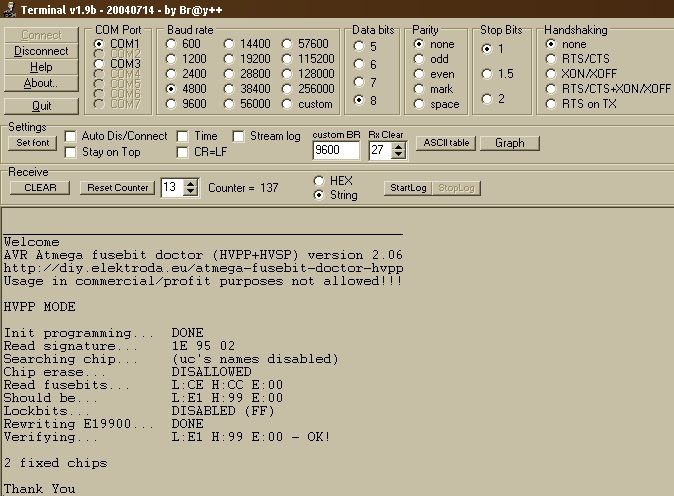This screenshot has width=674, height=496.
Task: Select COM3 port radio button
Action: pyautogui.click(x=99, y=64)
